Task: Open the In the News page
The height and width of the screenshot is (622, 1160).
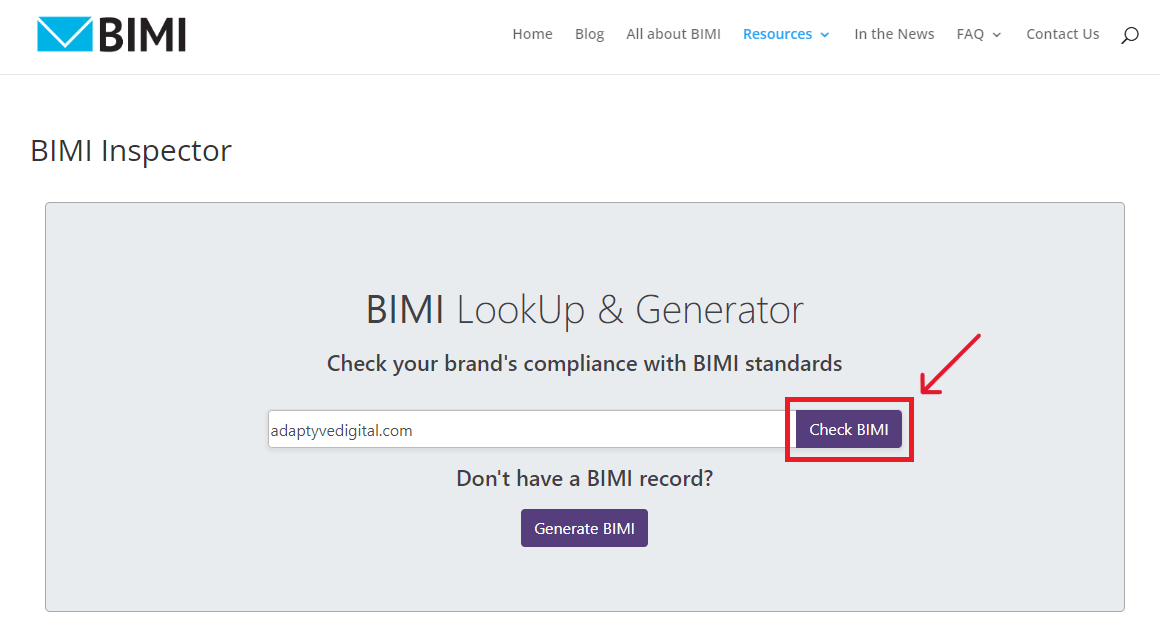Action: 894,34
